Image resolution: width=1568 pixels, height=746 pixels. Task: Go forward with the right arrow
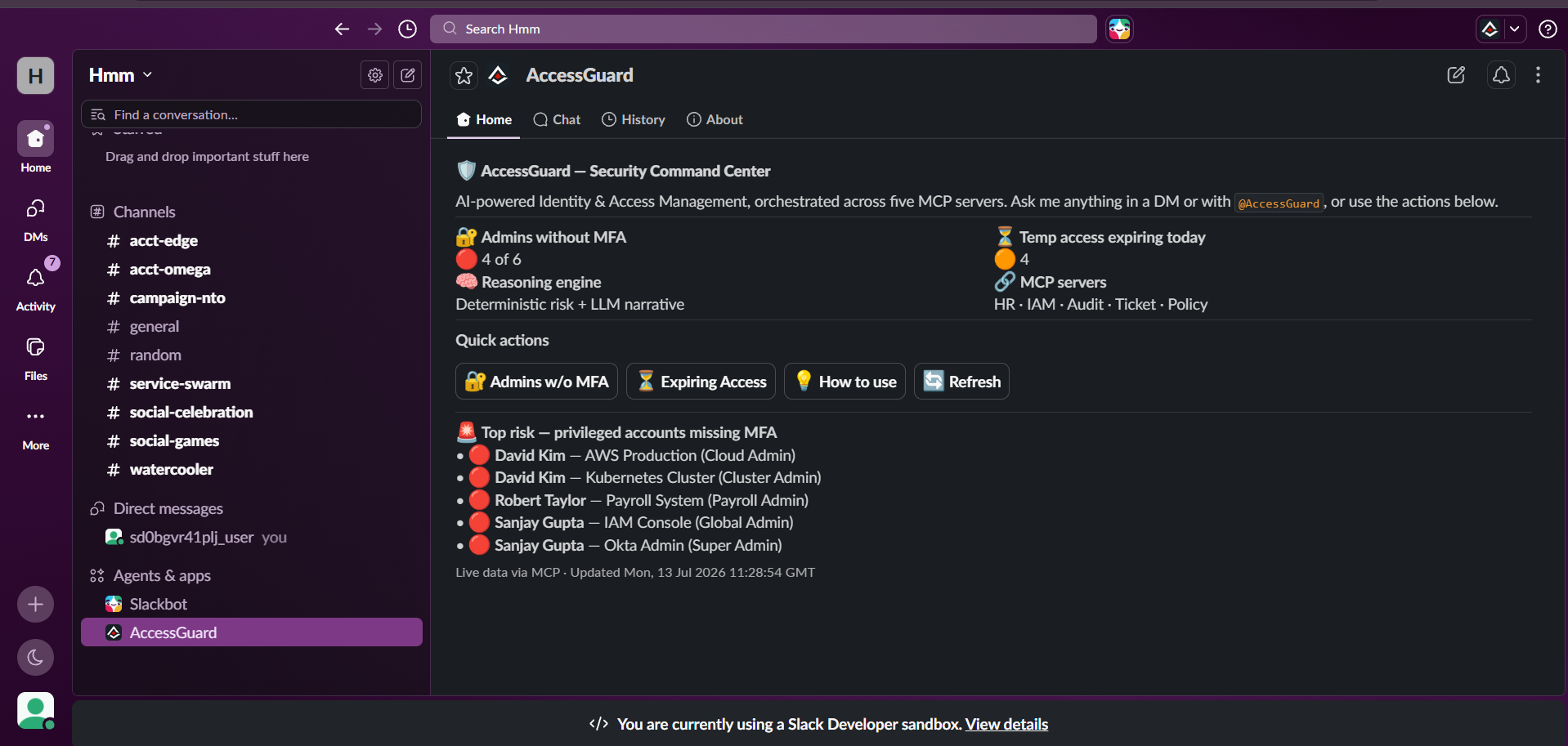374,29
